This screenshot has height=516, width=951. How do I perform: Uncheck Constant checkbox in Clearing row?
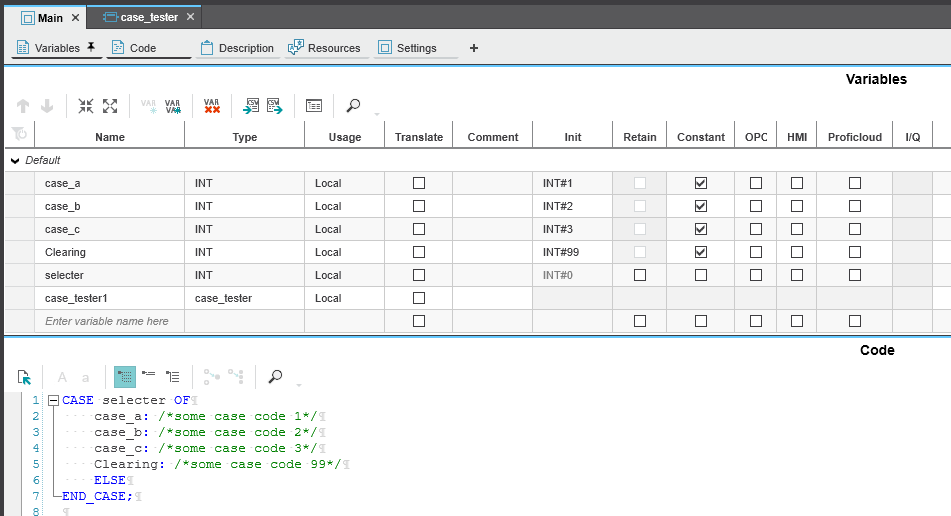point(701,252)
